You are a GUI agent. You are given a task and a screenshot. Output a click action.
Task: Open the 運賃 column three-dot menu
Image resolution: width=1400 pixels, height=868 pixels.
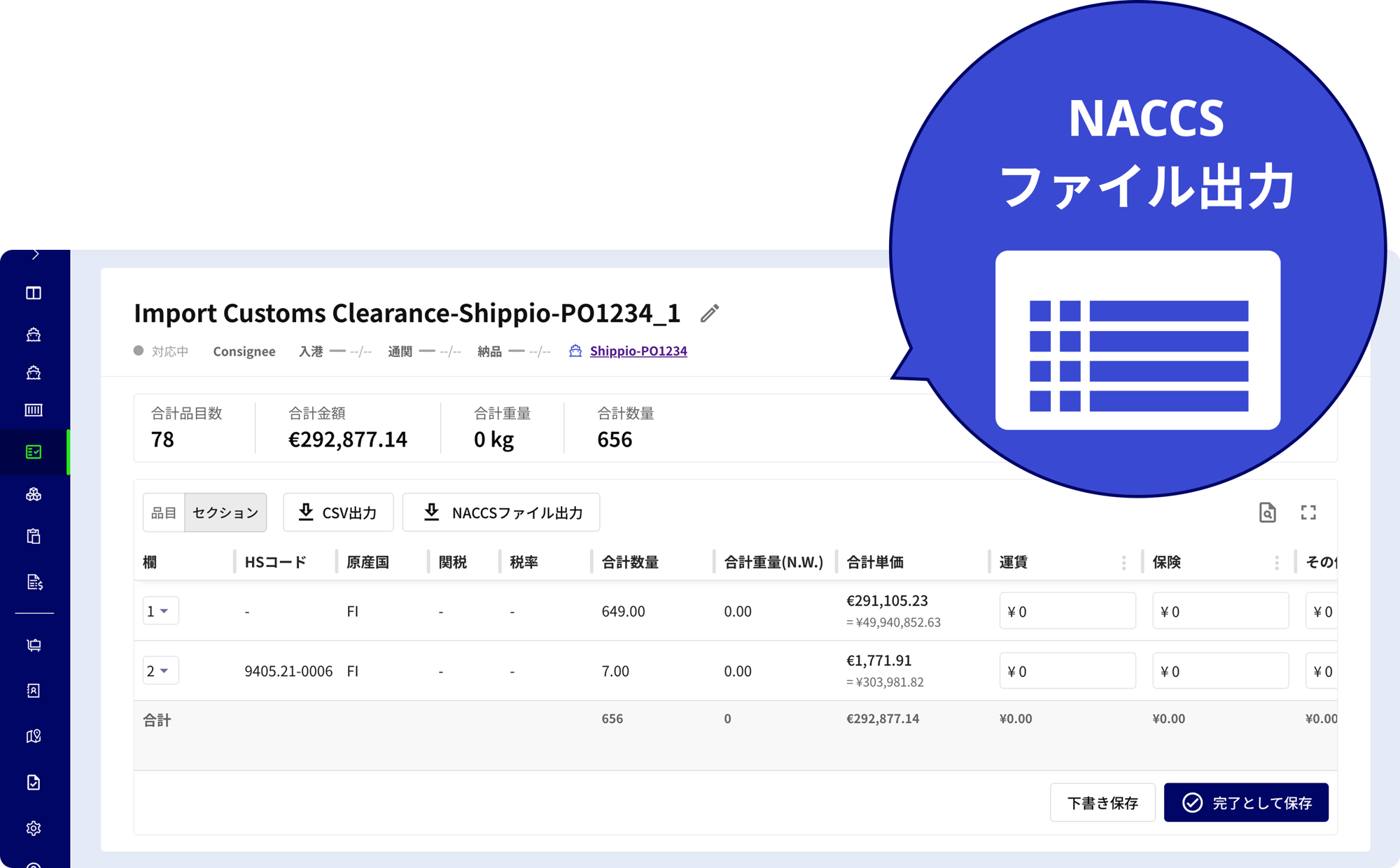tap(1123, 561)
